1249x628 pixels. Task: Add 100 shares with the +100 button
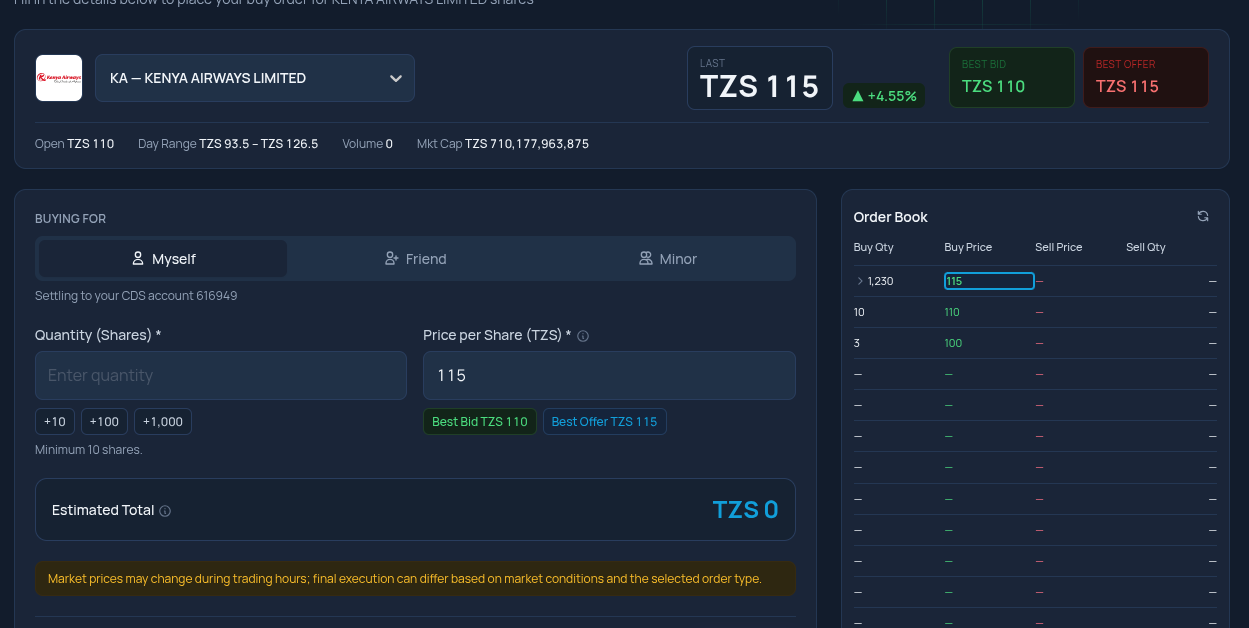(104, 422)
